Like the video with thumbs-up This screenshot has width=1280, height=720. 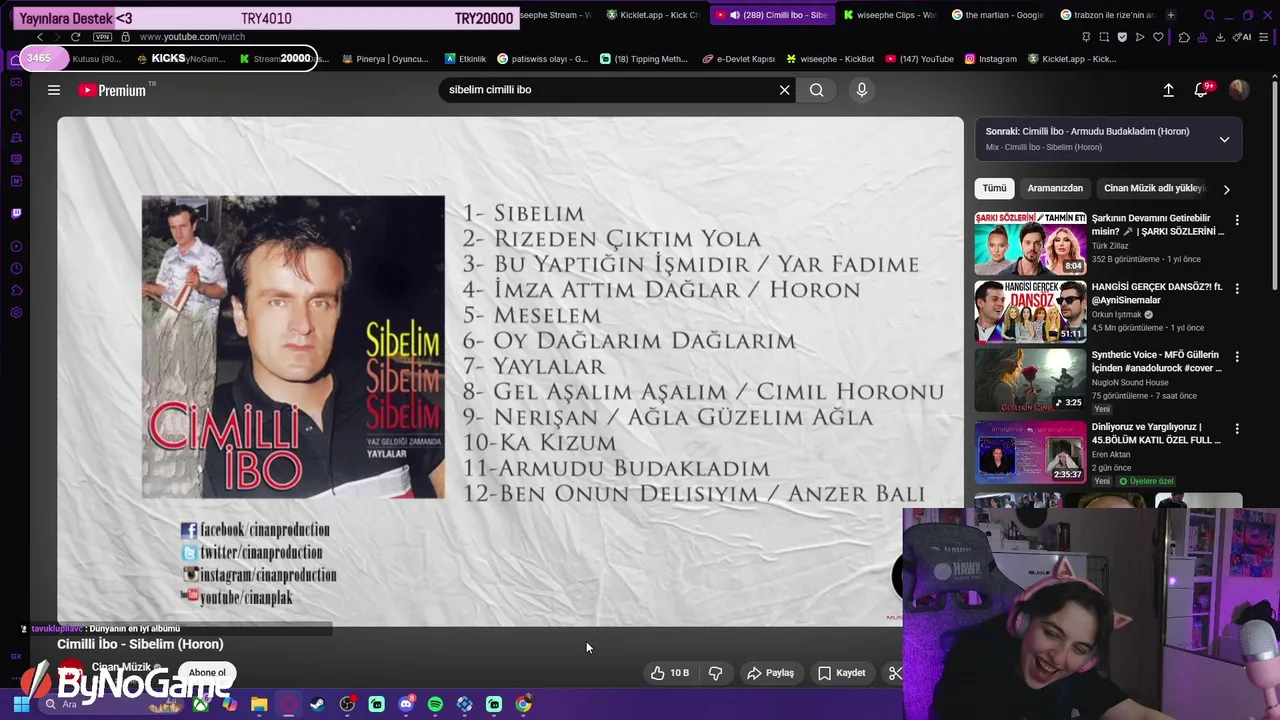pos(670,673)
